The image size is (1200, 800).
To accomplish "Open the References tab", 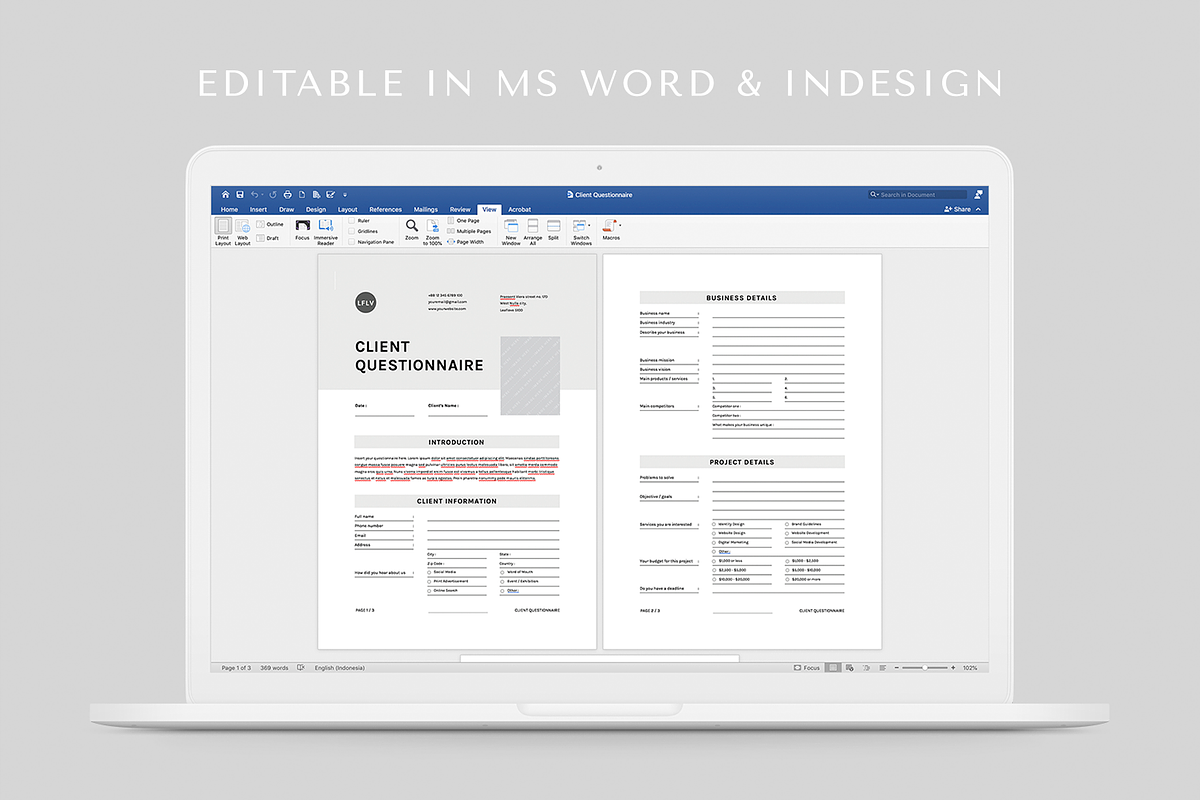I will pyautogui.click(x=385, y=210).
